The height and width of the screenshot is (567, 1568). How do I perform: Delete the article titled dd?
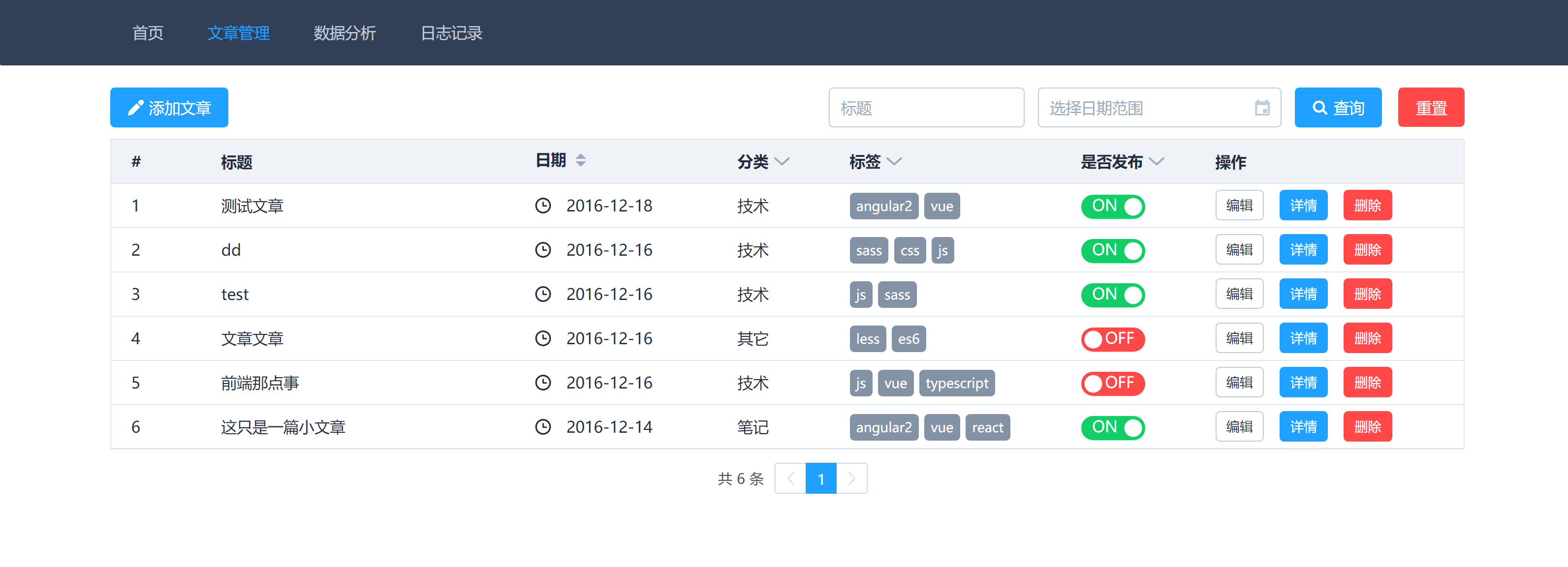pyautogui.click(x=1367, y=250)
